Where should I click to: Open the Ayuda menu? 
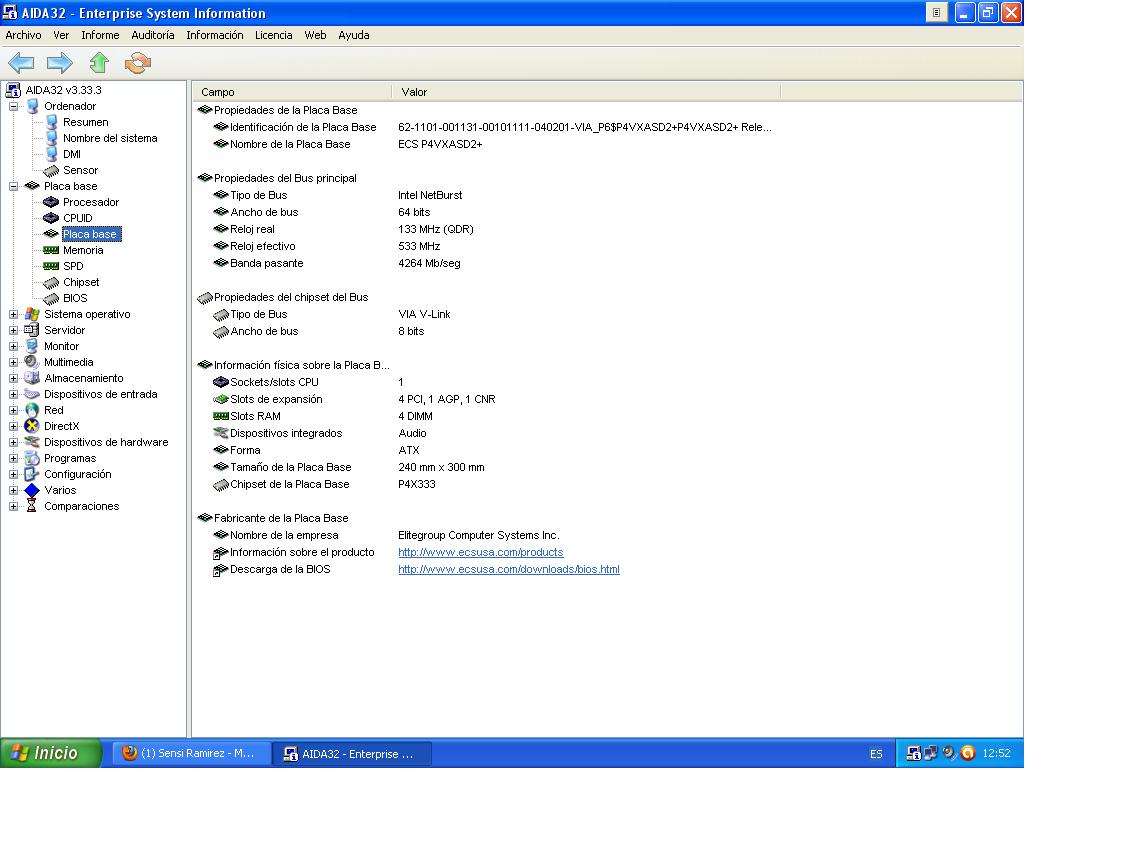tap(354, 35)
